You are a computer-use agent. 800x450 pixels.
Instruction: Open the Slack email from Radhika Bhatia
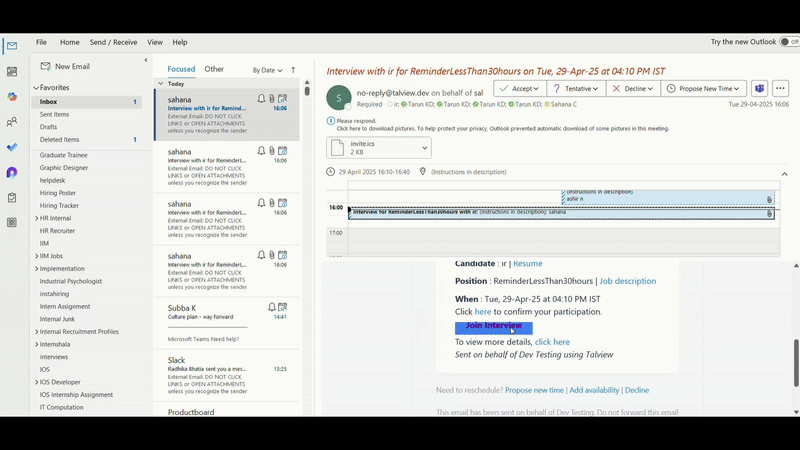[227, 375]
